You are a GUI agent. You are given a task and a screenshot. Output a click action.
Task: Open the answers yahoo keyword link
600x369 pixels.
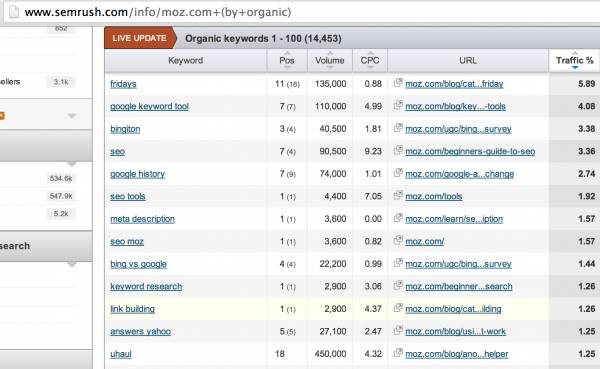click(x=140, y=331)
